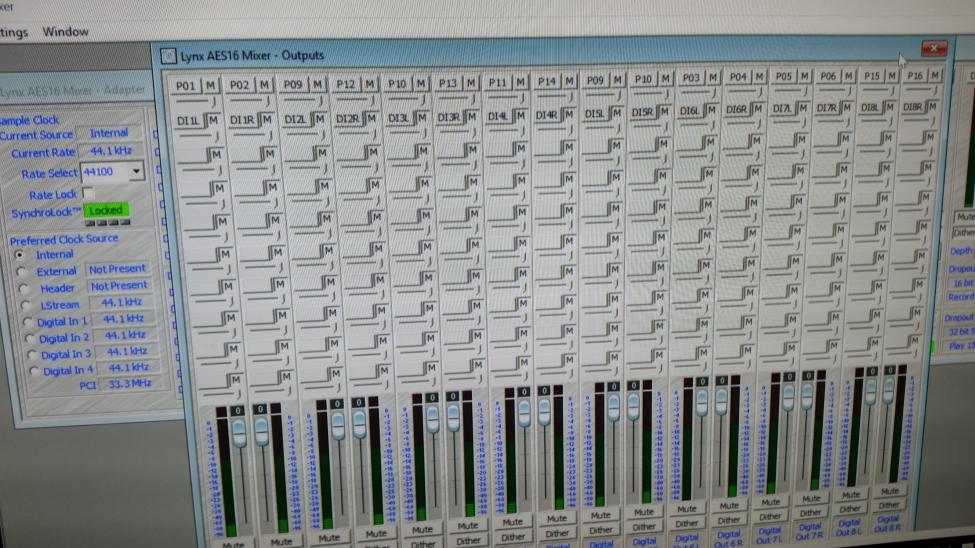Viewport: 975px width, 548px height.
Task: Toggle the M button beside DI1R
Action: [x=267, y=119]
